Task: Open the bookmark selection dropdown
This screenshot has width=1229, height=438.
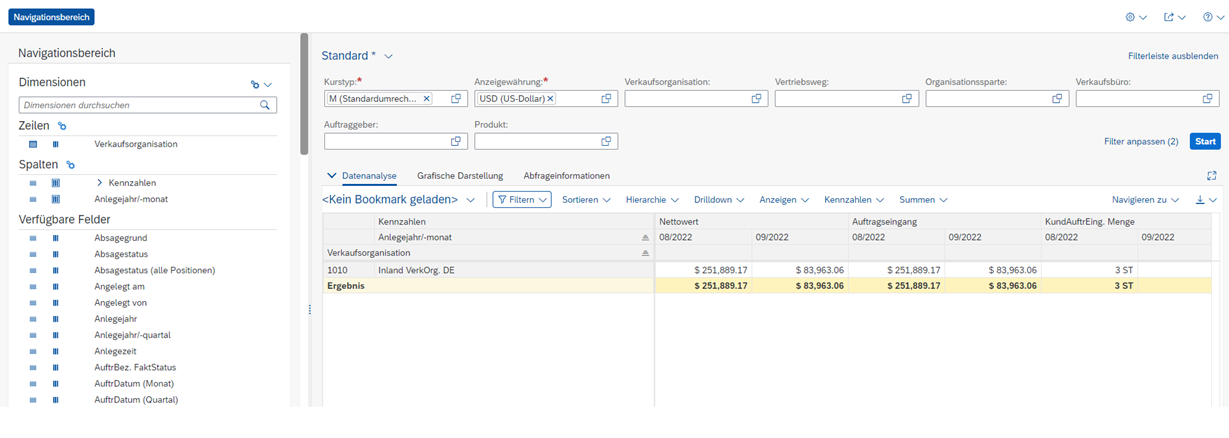Action: pyautogui.click(x=470, y=200)
